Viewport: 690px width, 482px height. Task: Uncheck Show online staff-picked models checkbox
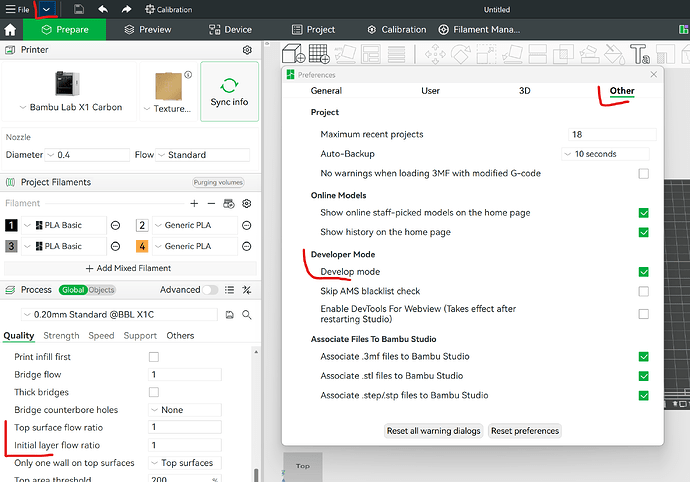[x=643, y=213]
